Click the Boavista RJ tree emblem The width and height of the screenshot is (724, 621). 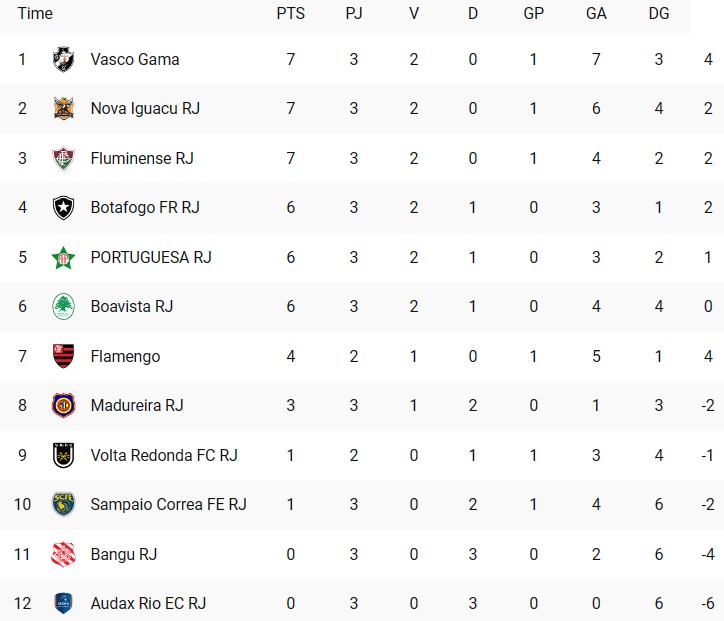(x=63, y=307)
